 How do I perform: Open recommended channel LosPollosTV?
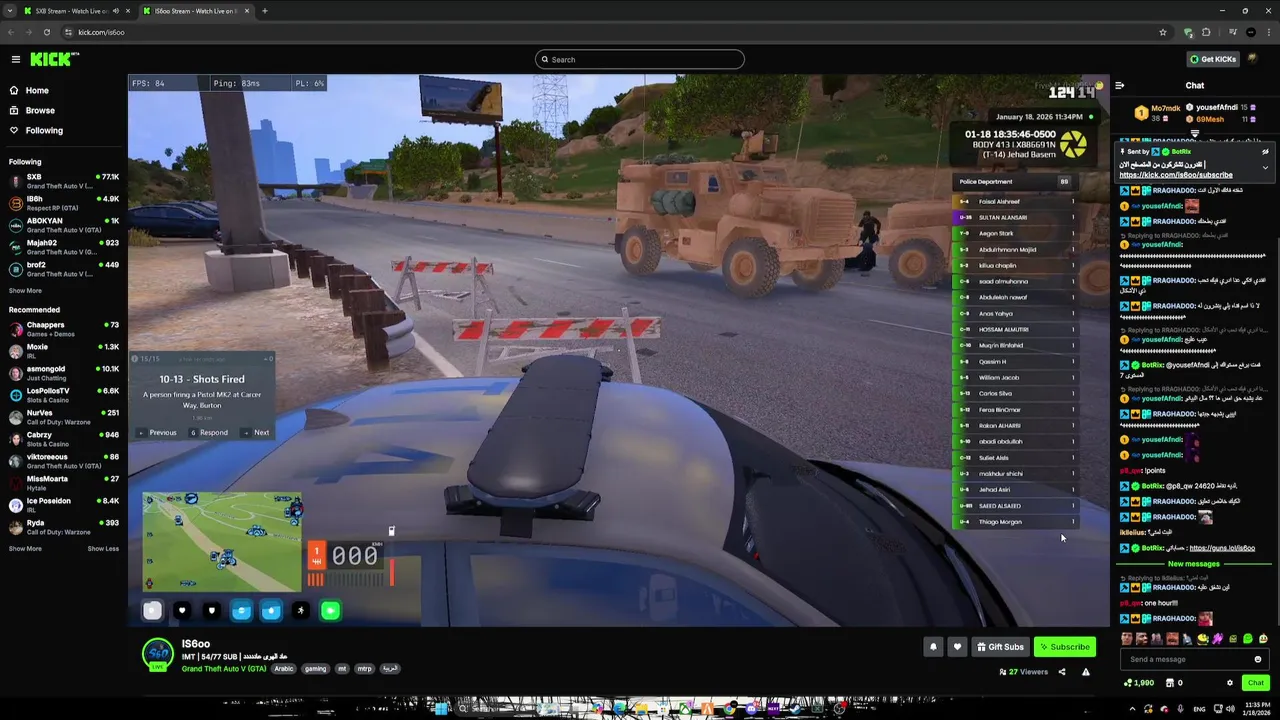pyautogui.click(x=64, y=395)
